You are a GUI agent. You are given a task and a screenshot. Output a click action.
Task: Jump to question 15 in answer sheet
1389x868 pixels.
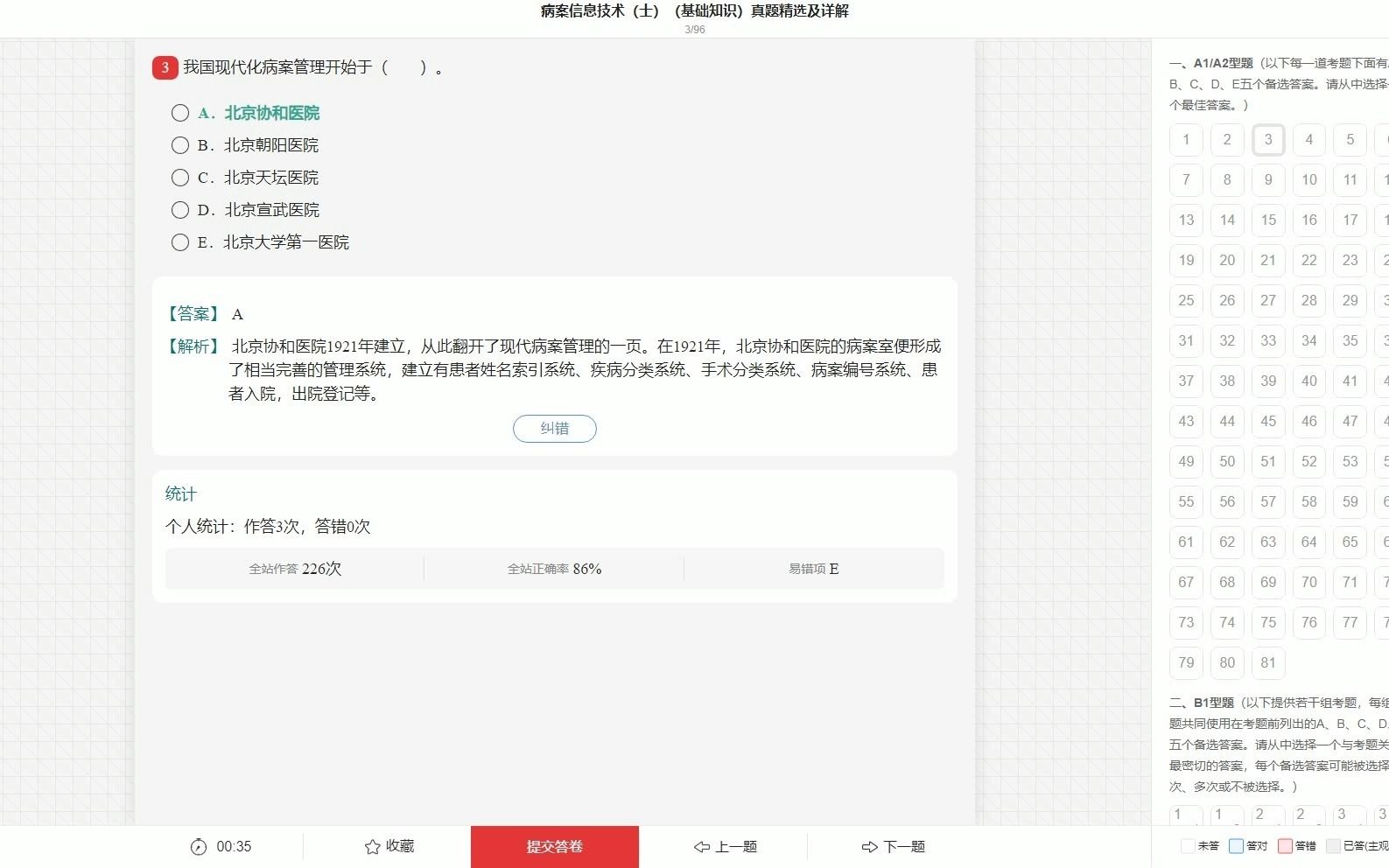click(x=1268, y=220)
